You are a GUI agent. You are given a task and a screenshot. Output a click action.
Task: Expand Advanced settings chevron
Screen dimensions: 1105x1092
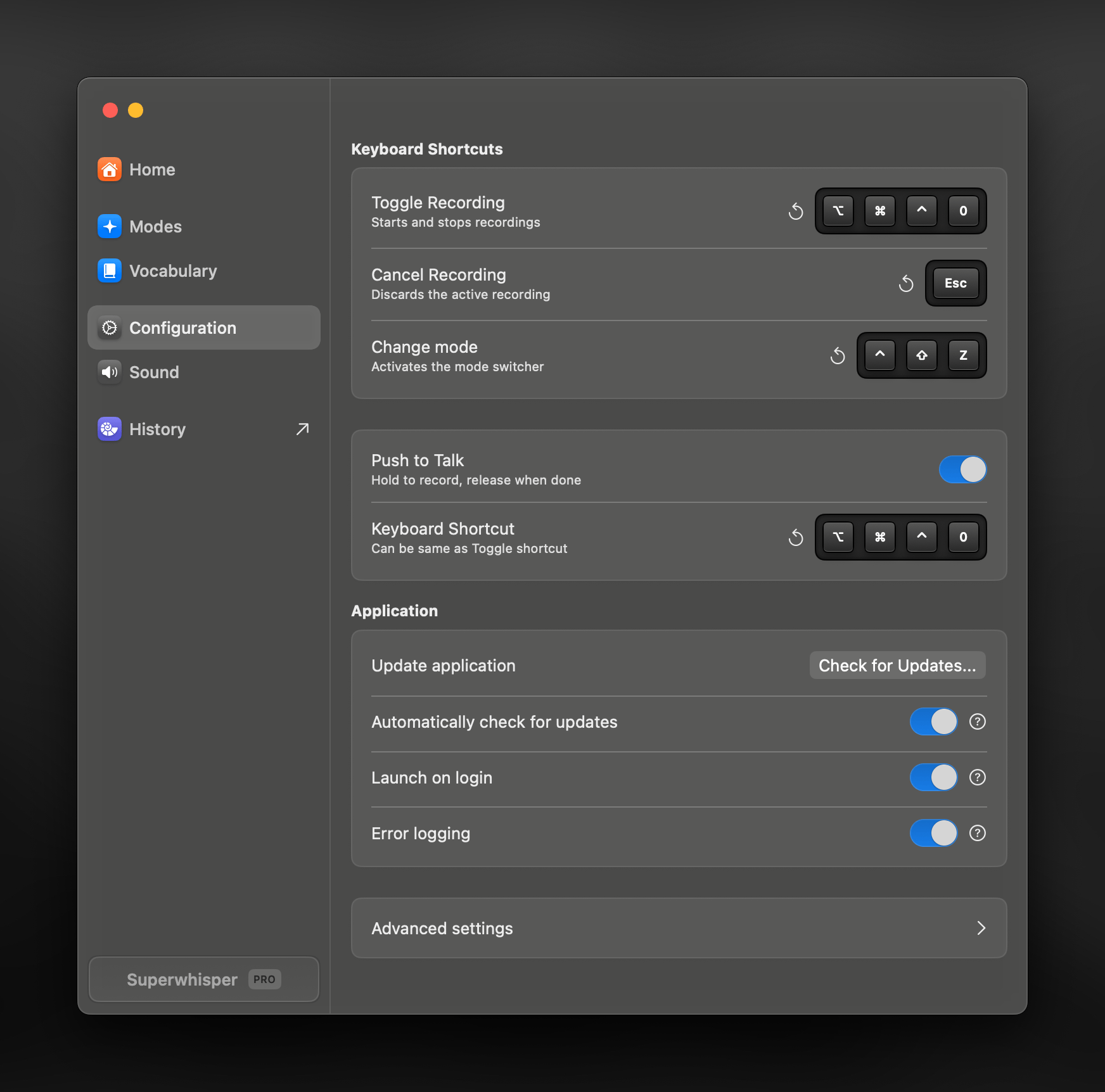(981, 928)
